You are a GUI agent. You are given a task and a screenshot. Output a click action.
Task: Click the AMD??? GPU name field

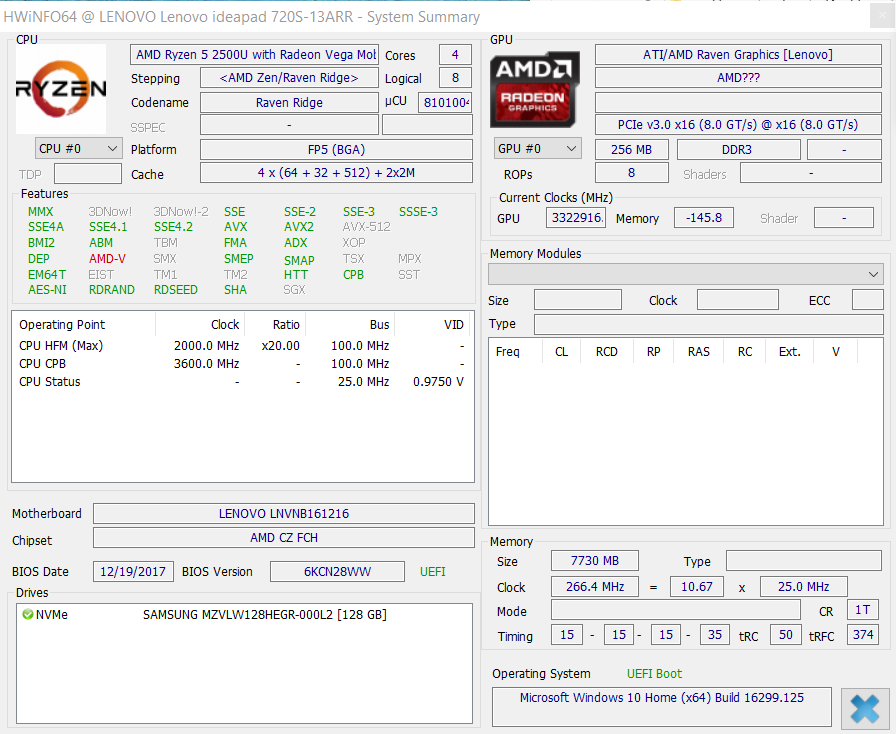pyautogui.click(x=738, y=78)
